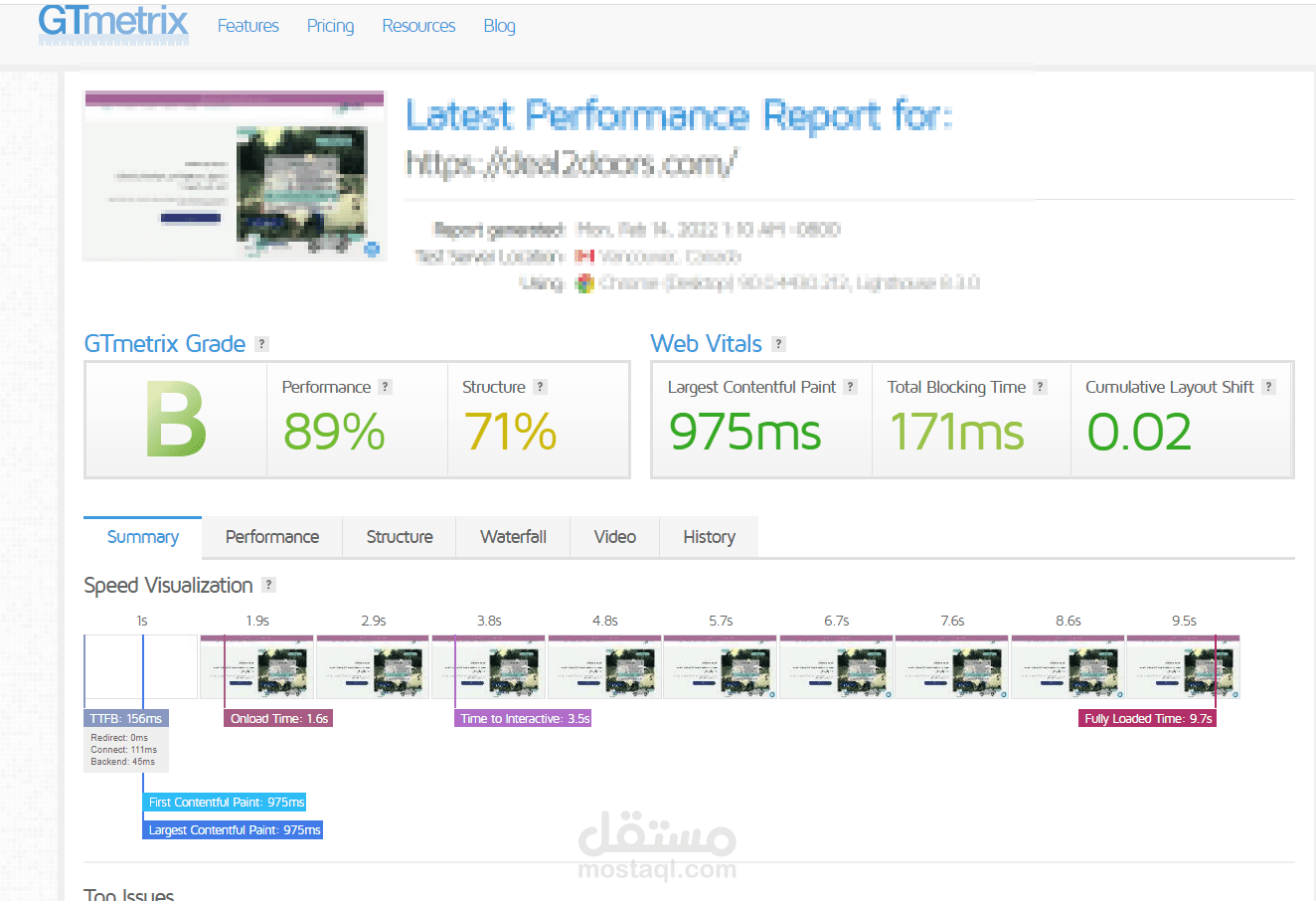
Task: Click the filmstrip frame at 9.5s
Action: [1184, 667]
